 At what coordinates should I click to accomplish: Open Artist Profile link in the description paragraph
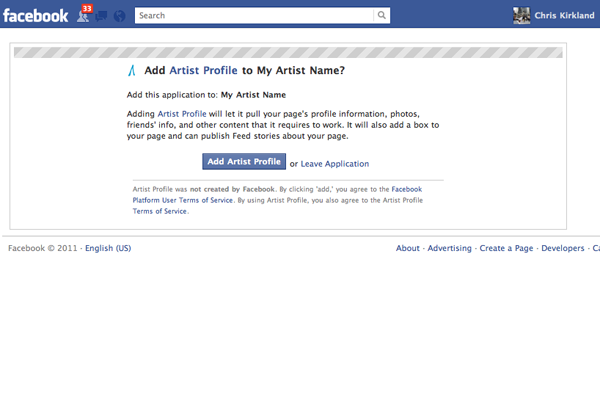[x=181, y=115]
